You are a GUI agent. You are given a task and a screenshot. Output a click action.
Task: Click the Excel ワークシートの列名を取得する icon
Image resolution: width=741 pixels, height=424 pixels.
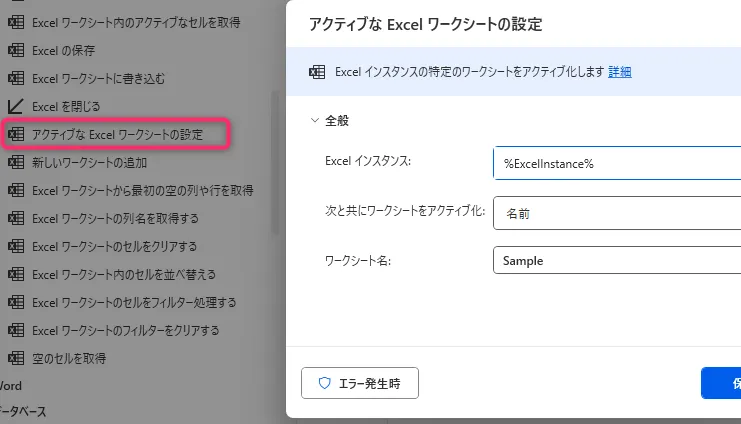pos(15,218)
